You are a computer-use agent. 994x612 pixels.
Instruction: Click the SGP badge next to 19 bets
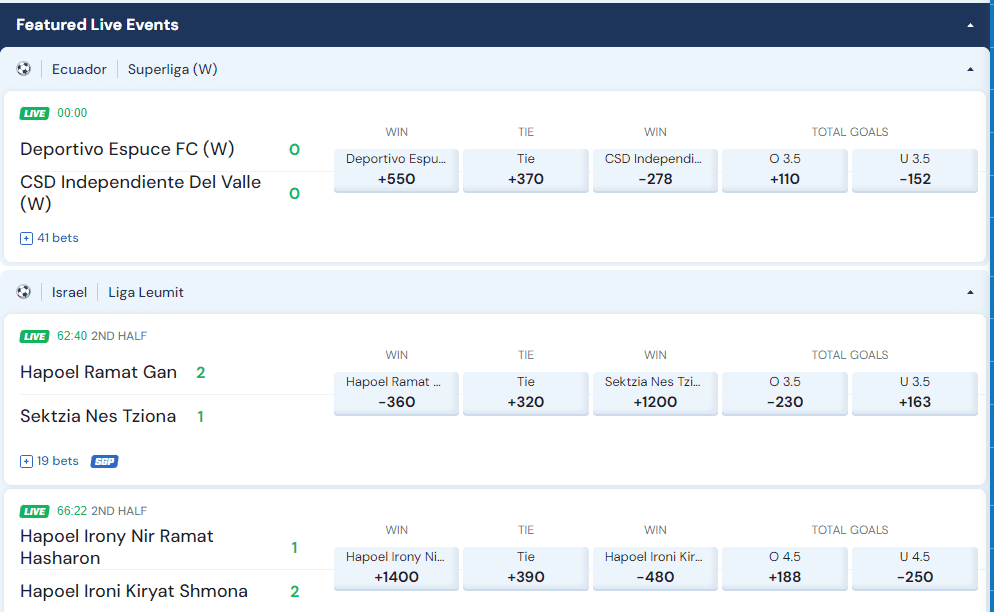(103, 461)
